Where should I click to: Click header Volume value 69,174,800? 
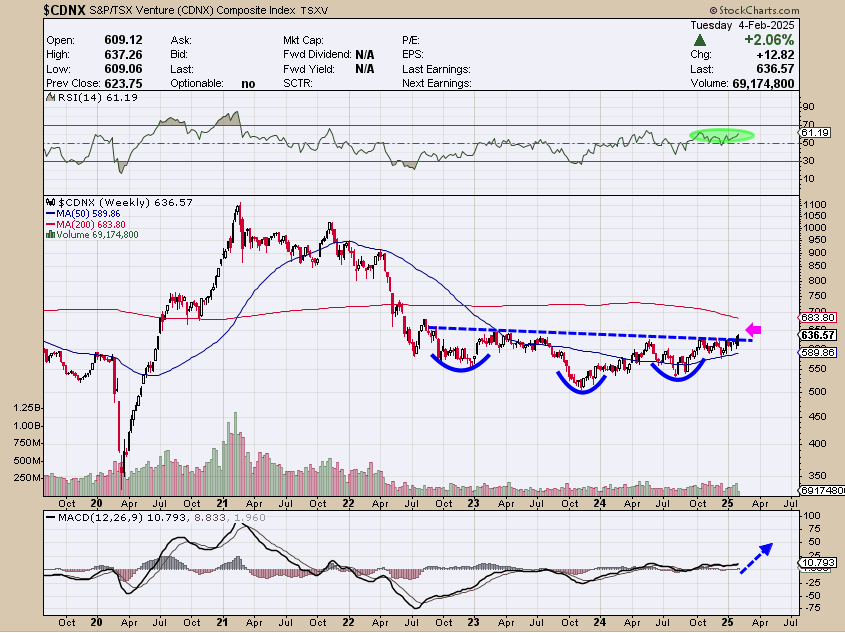(763, 84)
